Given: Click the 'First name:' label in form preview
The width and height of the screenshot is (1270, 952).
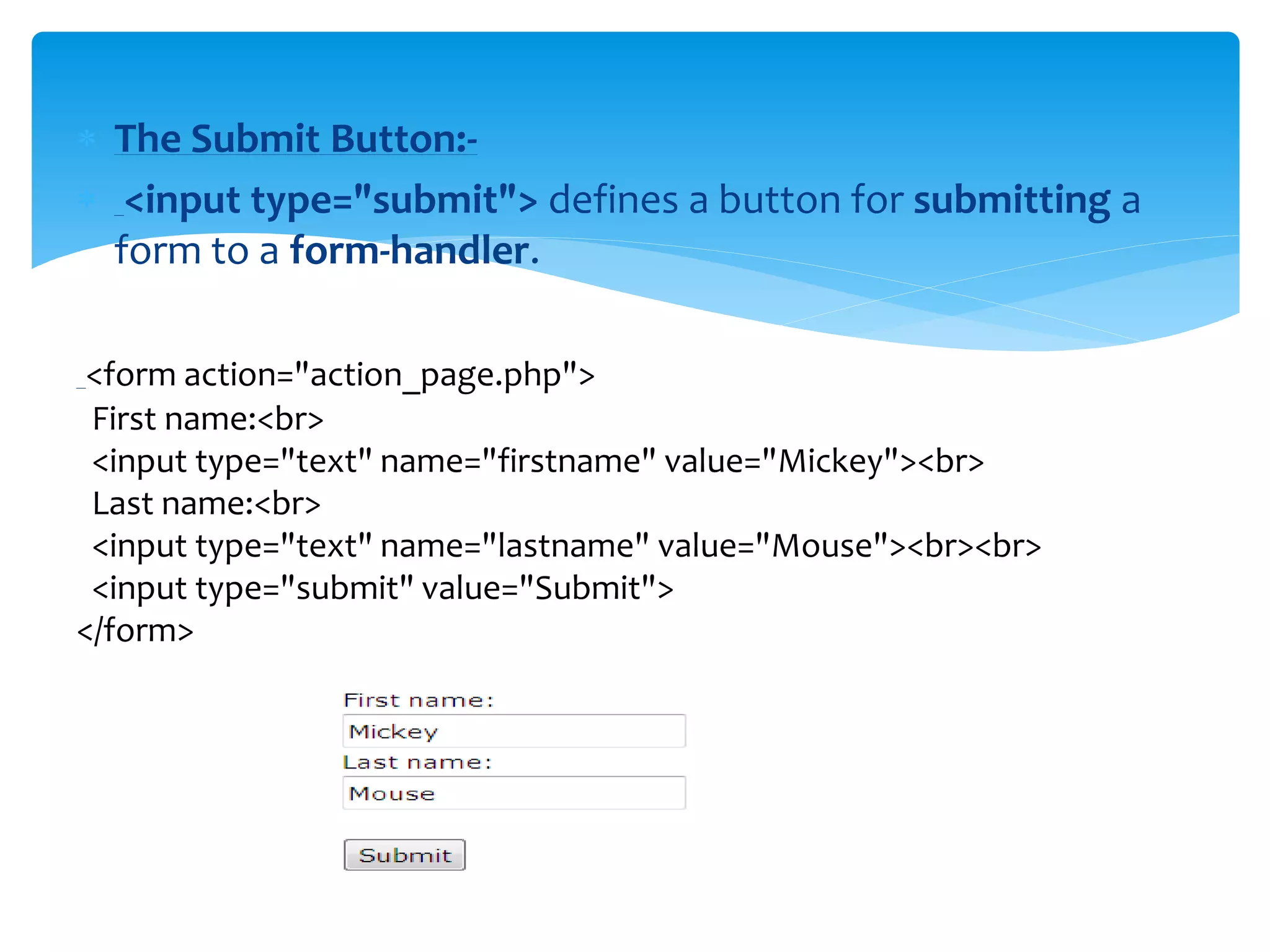Looking at the screenshot, I should pos(419,700).
